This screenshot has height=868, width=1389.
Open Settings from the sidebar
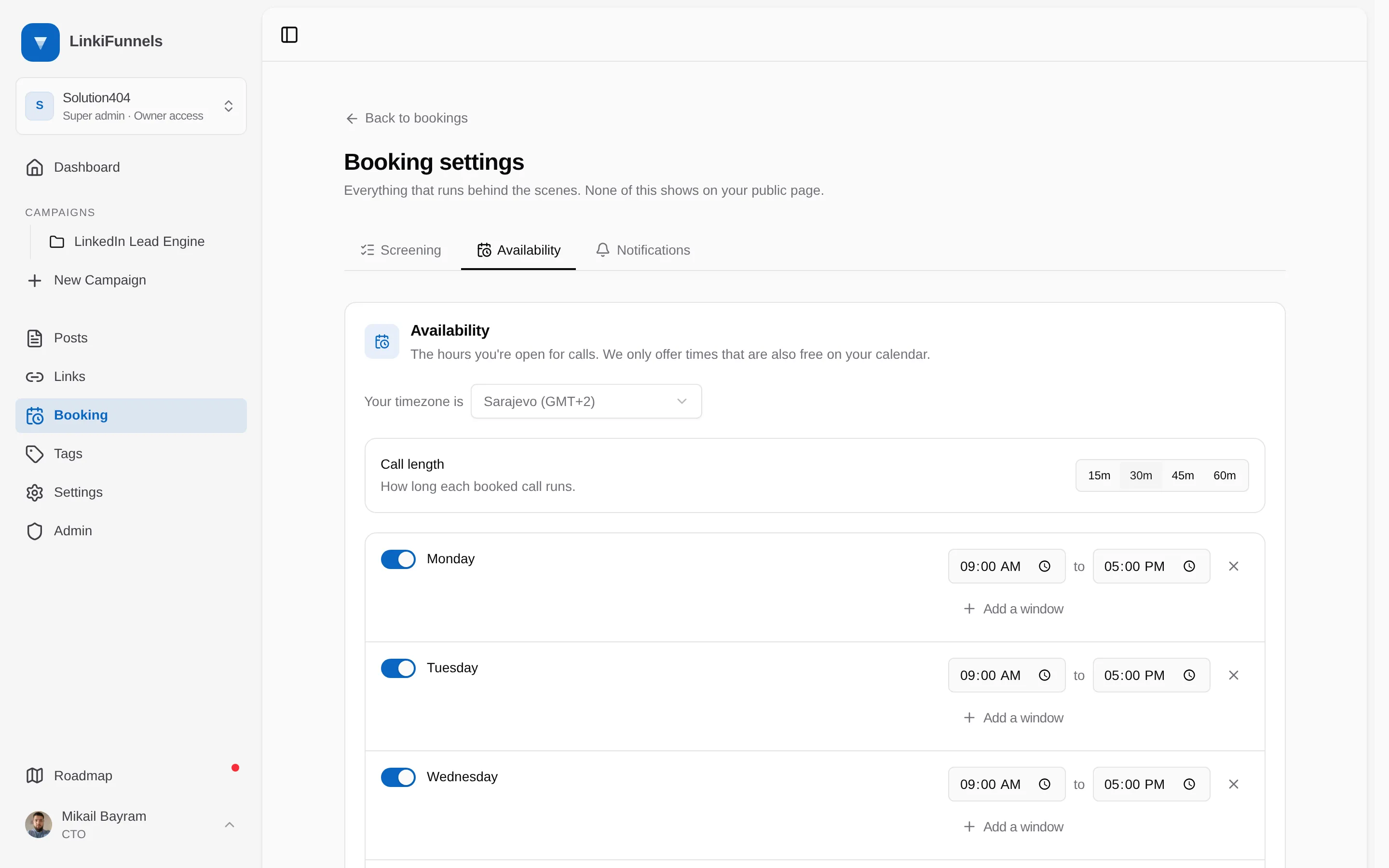131,492
